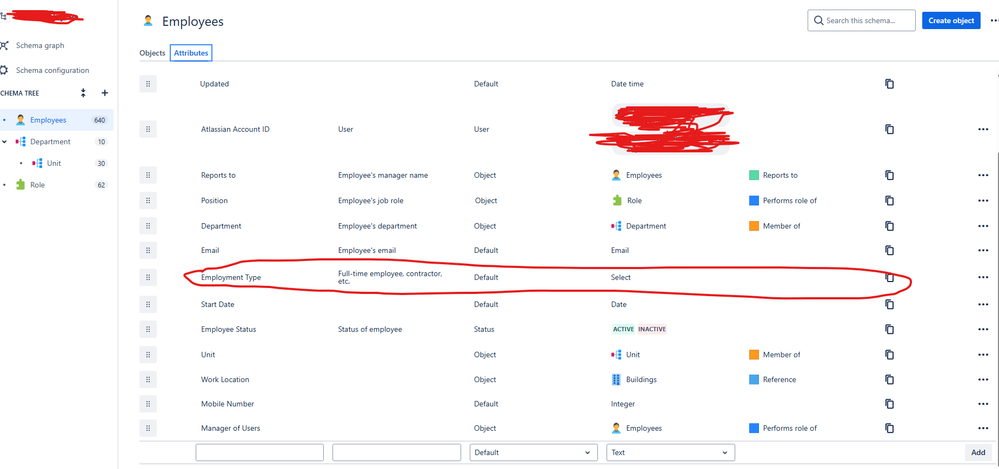Focus new attribute name input field
Screen dimensions: 999x469
click(x=259, y=452)
